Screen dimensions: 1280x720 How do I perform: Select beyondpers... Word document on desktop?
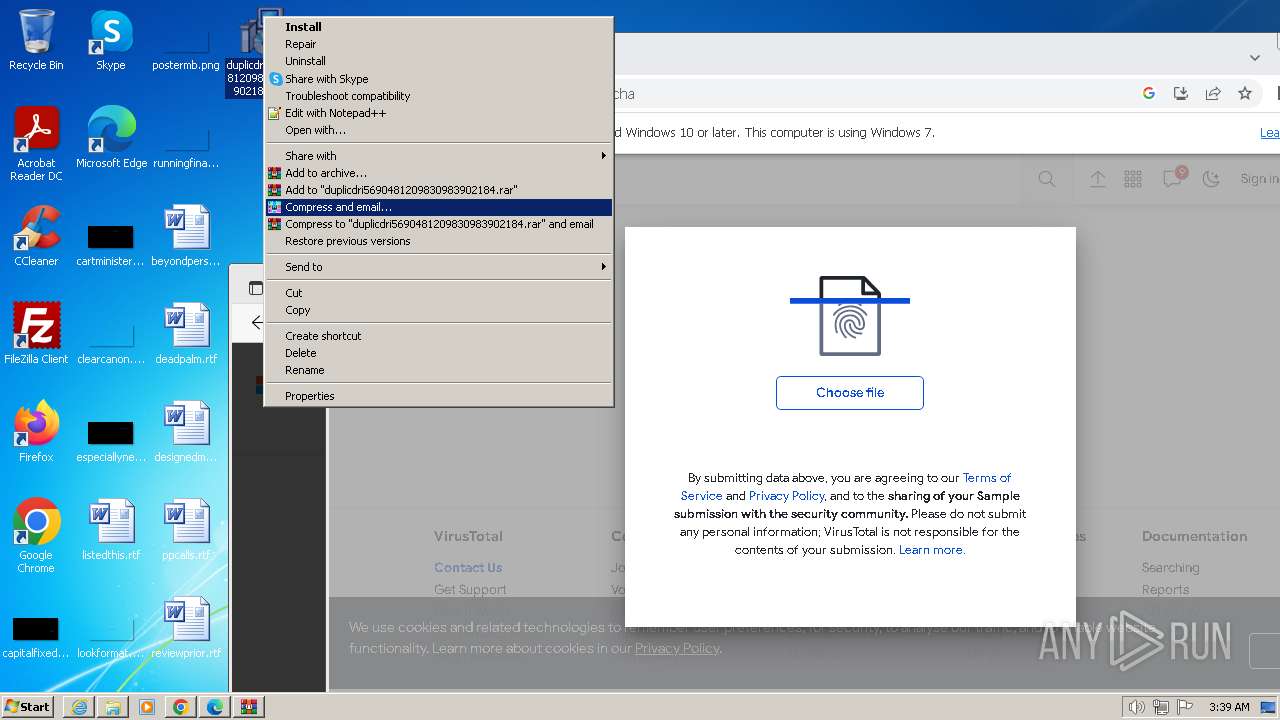click(186, 236)
